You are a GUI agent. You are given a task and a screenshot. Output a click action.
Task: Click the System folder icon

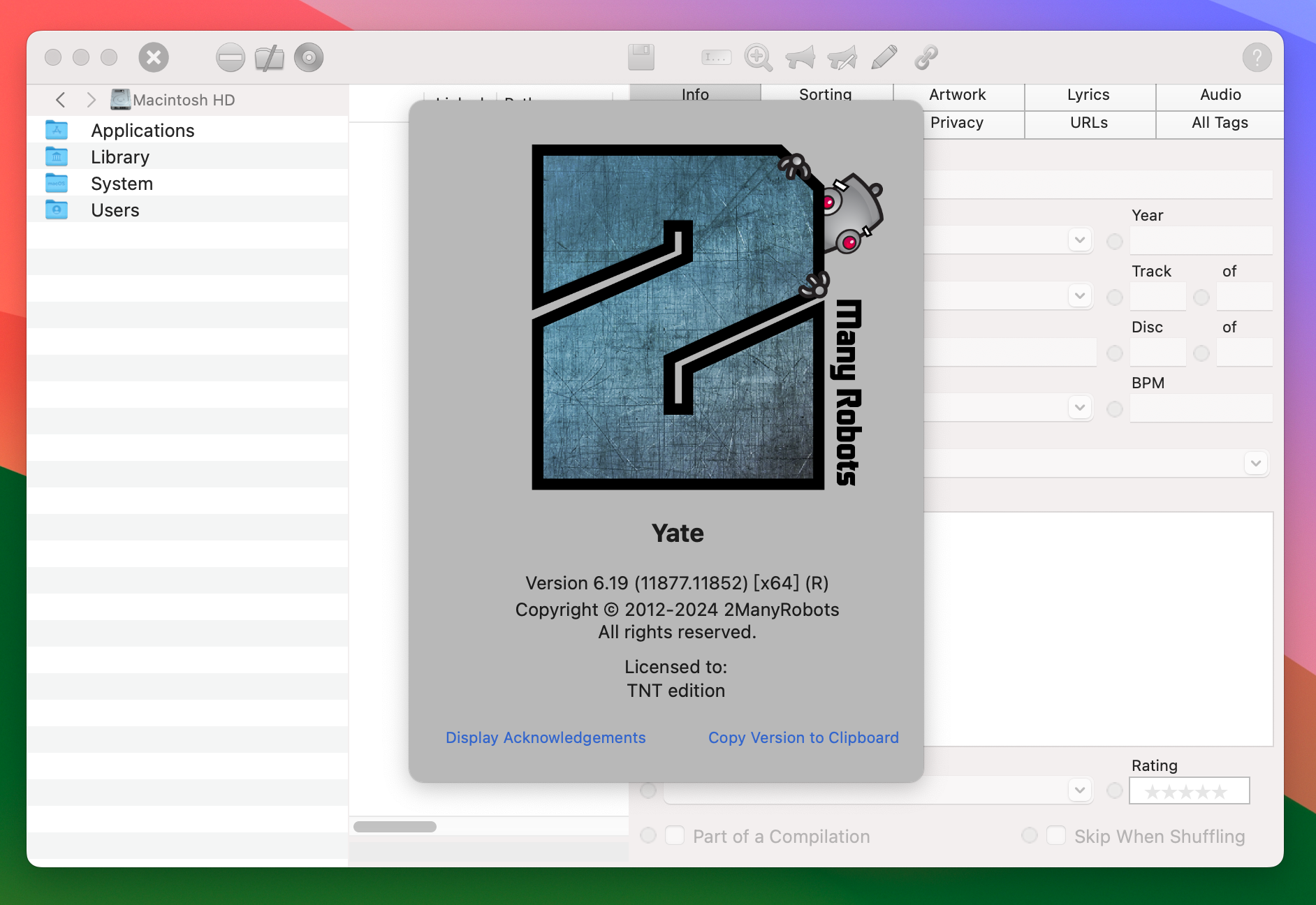click(57, 183)
